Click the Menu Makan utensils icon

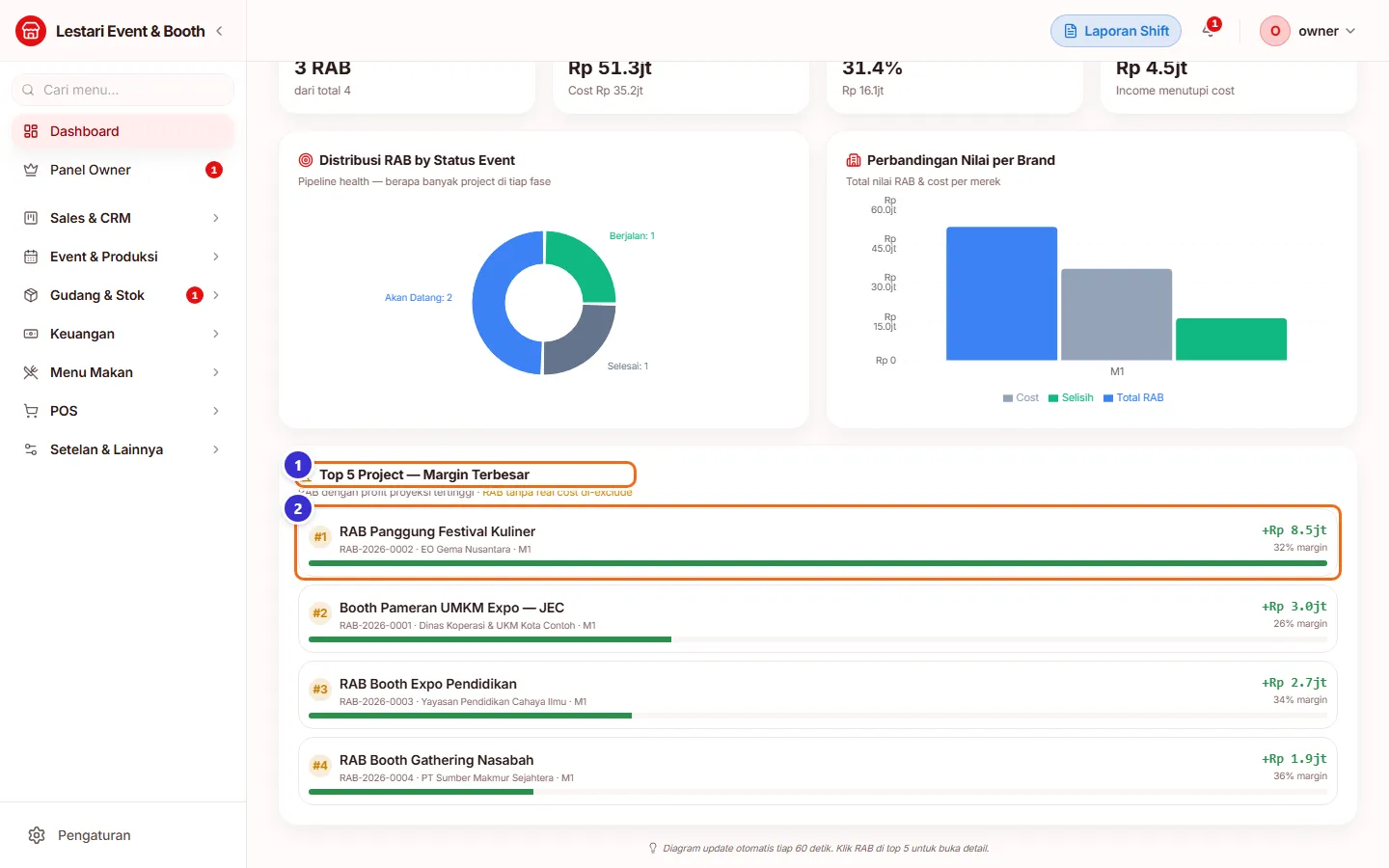click(31, 372)
